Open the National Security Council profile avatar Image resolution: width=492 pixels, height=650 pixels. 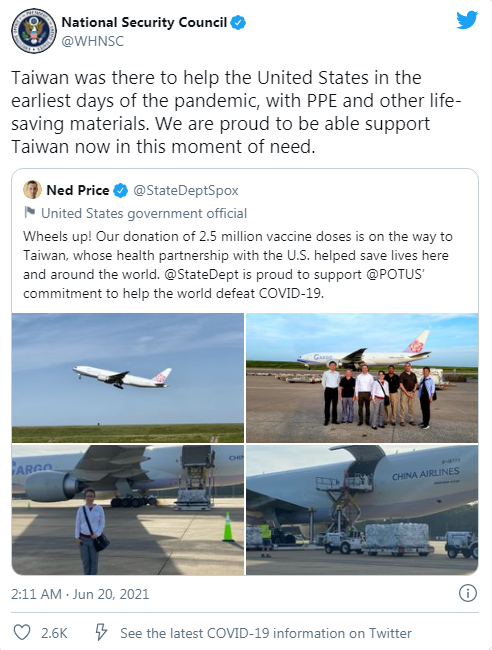pos(34,31)
